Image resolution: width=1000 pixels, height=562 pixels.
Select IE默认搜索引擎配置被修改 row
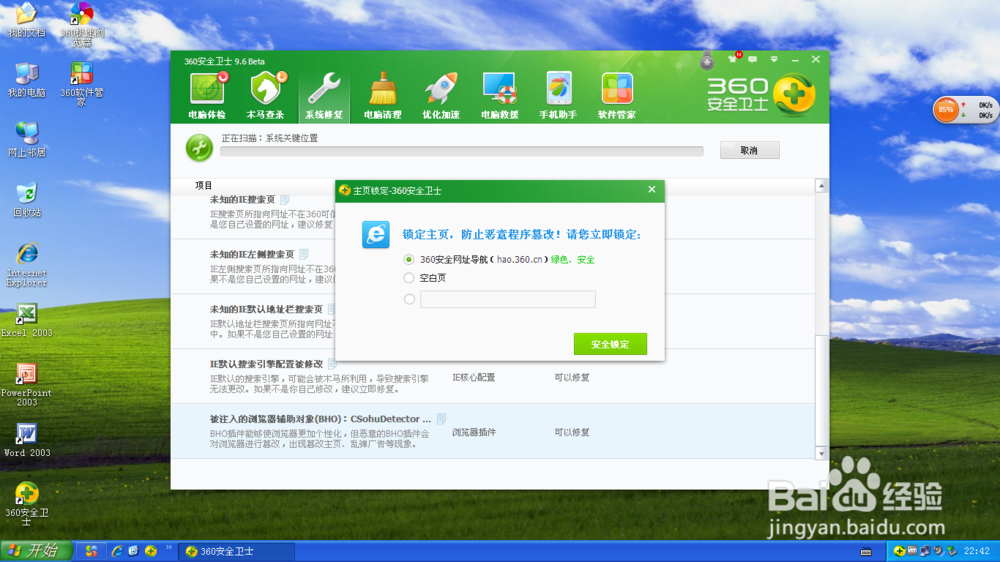(492, 376)
